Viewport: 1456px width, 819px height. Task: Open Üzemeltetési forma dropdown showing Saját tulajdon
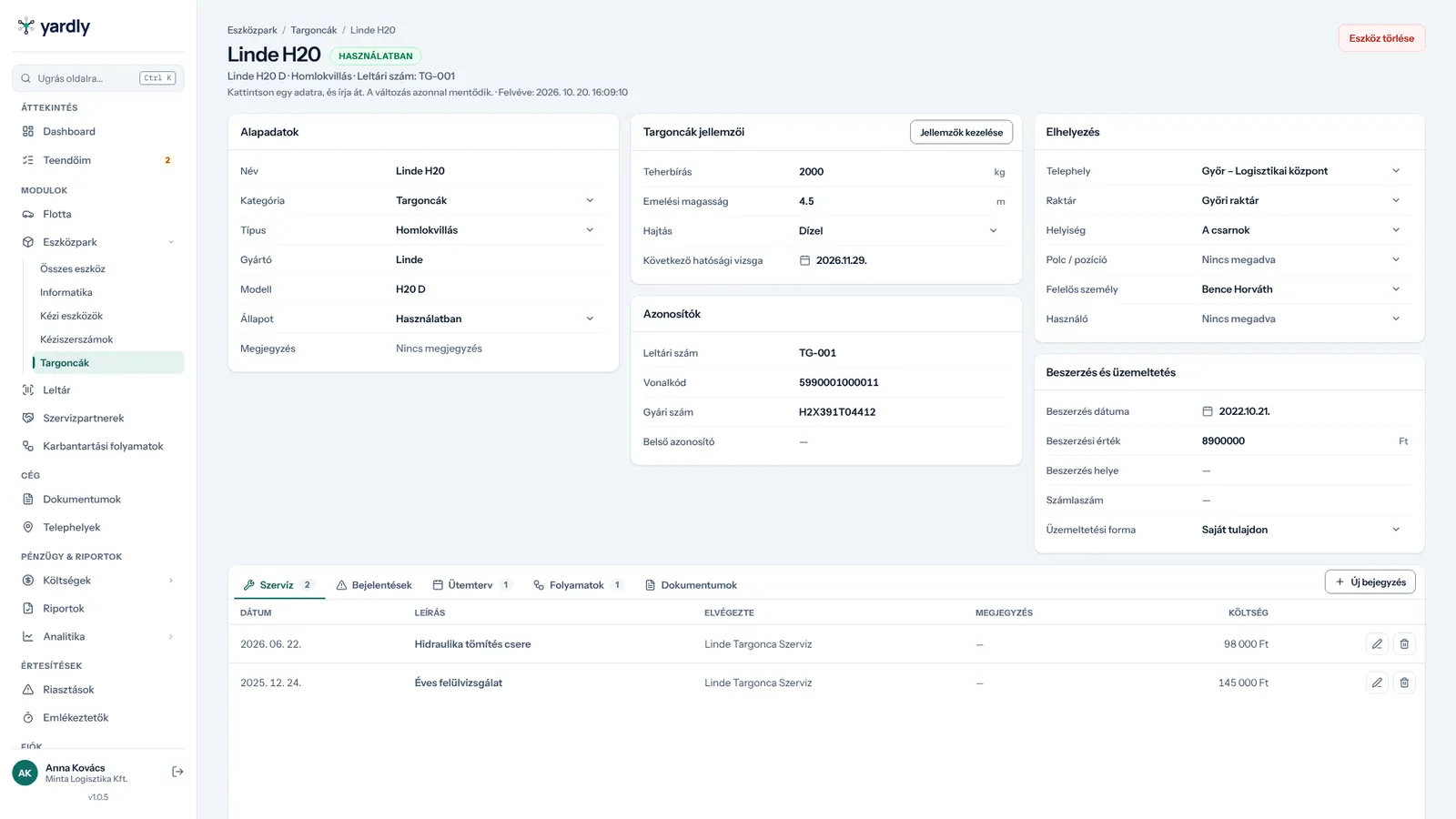pos(1303,530)
